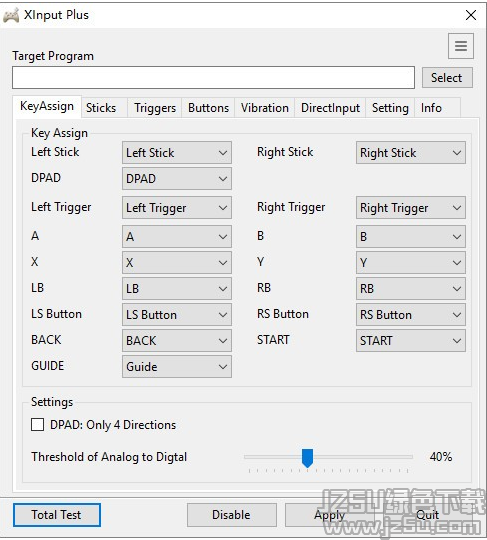Open the Left Stick assignment dropdown
This screenshot has height=540, width=487.
point(177,153)
